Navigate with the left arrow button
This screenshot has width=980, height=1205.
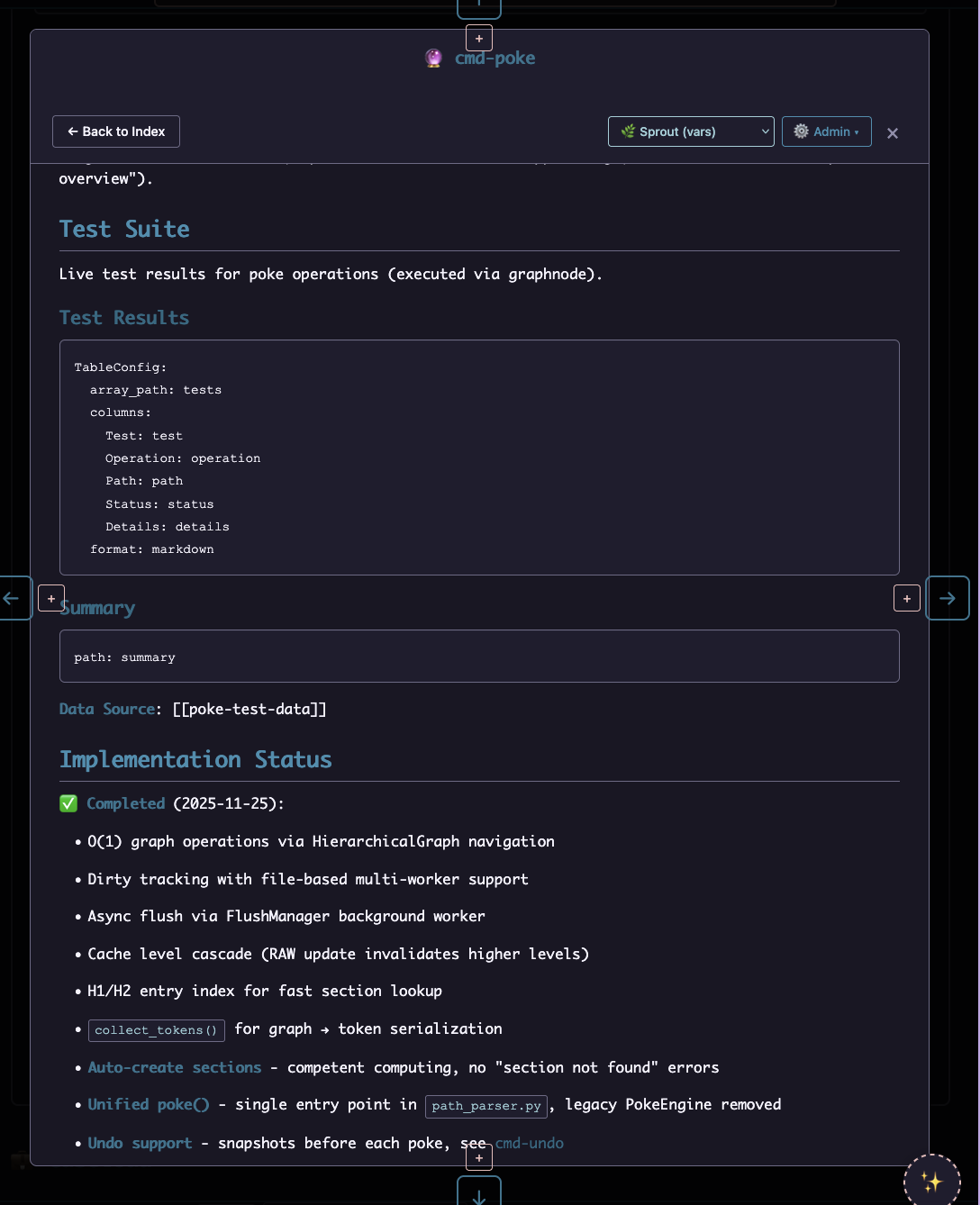pos(13,598)
